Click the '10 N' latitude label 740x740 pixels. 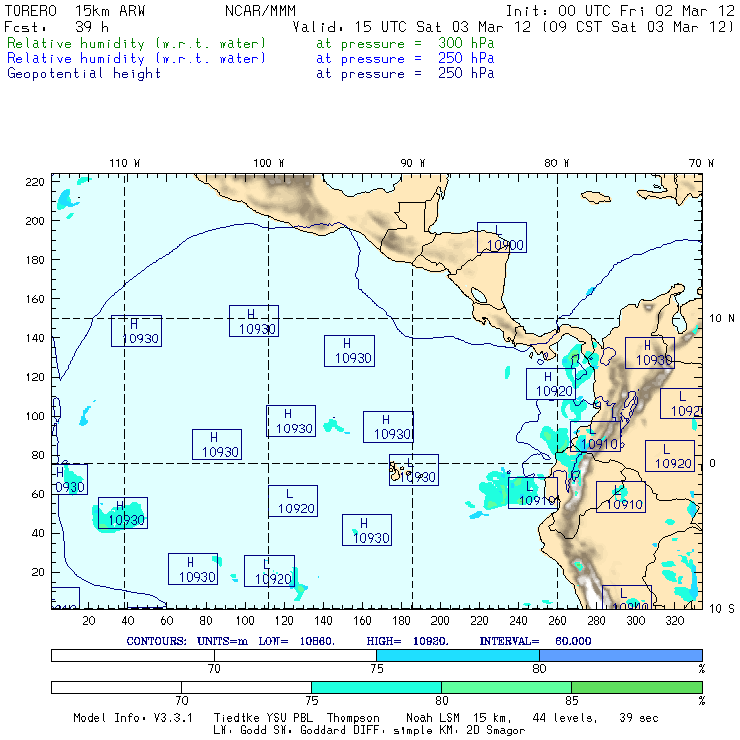[x=722, y=319]
